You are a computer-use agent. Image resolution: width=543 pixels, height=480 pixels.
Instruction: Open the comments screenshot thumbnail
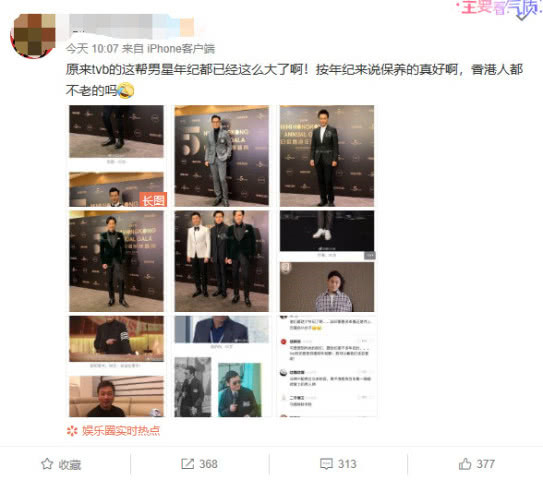pos(327,366)
